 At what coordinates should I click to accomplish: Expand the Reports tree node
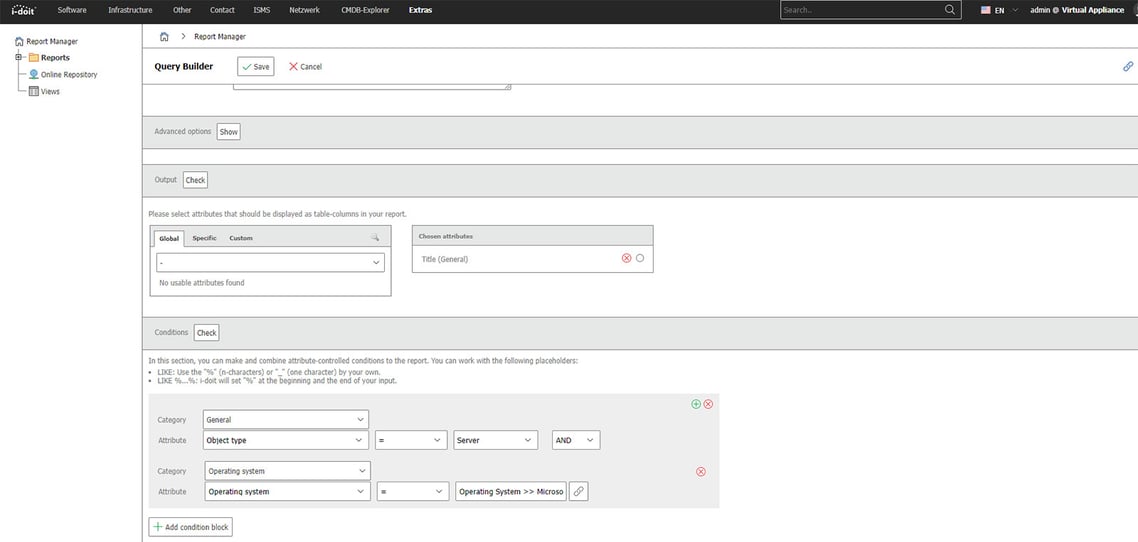click(19, 57)
